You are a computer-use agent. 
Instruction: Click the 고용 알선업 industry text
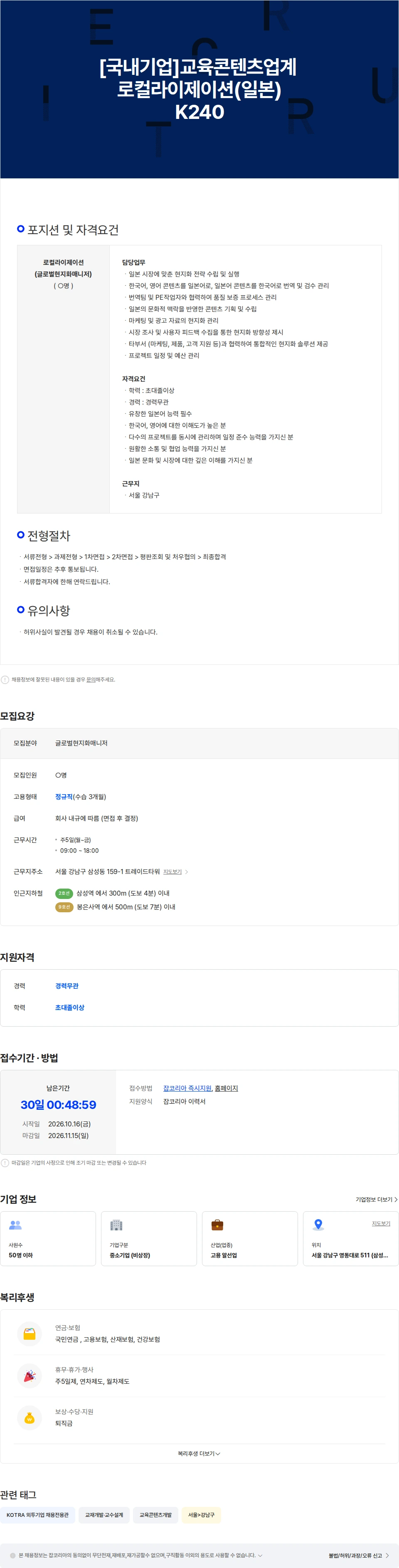(224, 1255)
